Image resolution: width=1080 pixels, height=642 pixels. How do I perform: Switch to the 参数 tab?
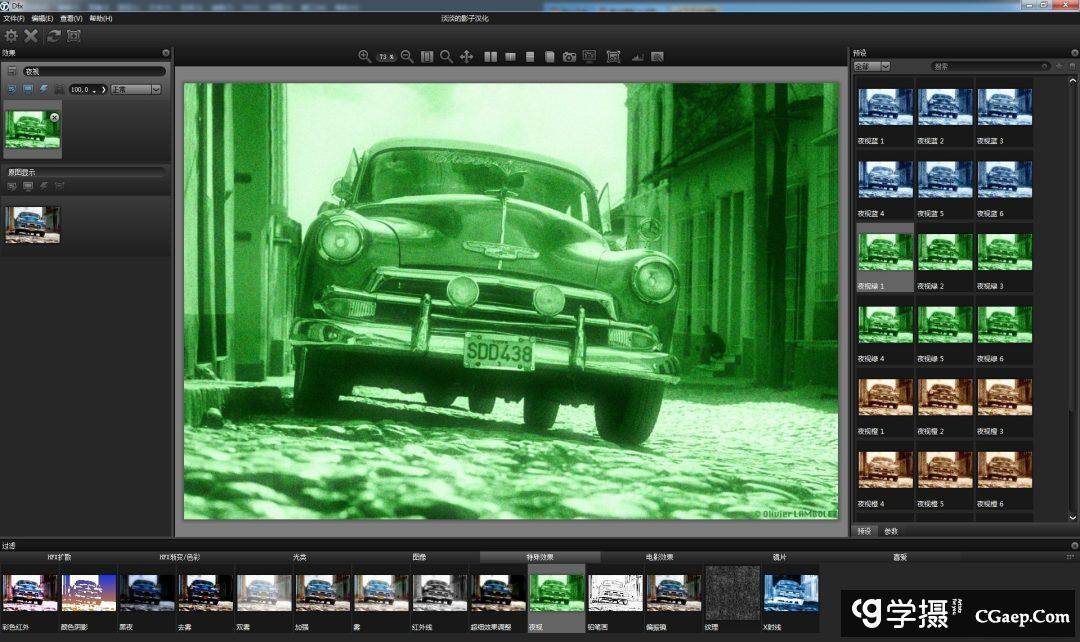[891, 531]
